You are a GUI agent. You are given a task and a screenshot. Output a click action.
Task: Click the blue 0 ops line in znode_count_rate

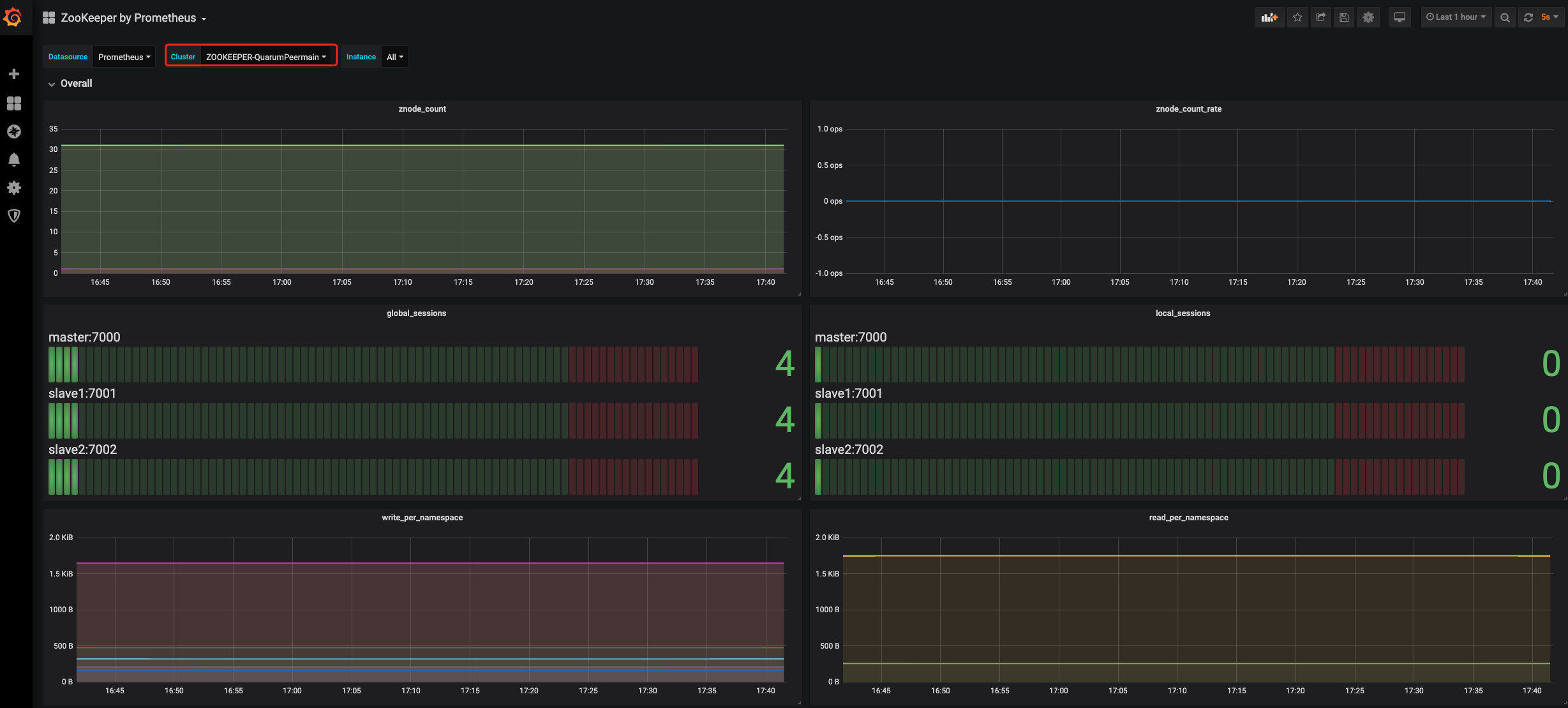pyautogui.click(x=1198, y=201)
